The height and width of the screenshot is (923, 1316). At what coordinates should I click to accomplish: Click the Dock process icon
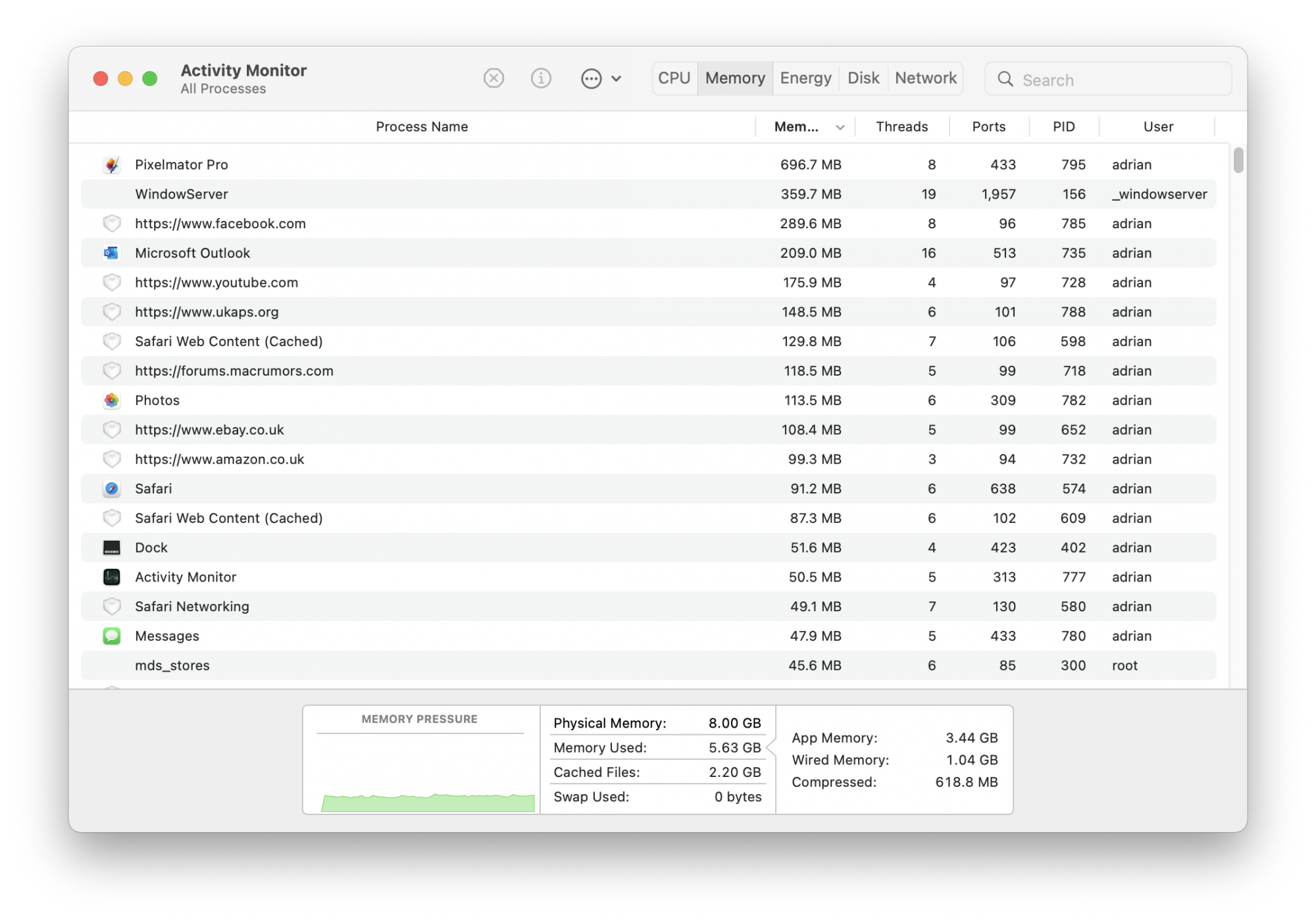point(112,547)
